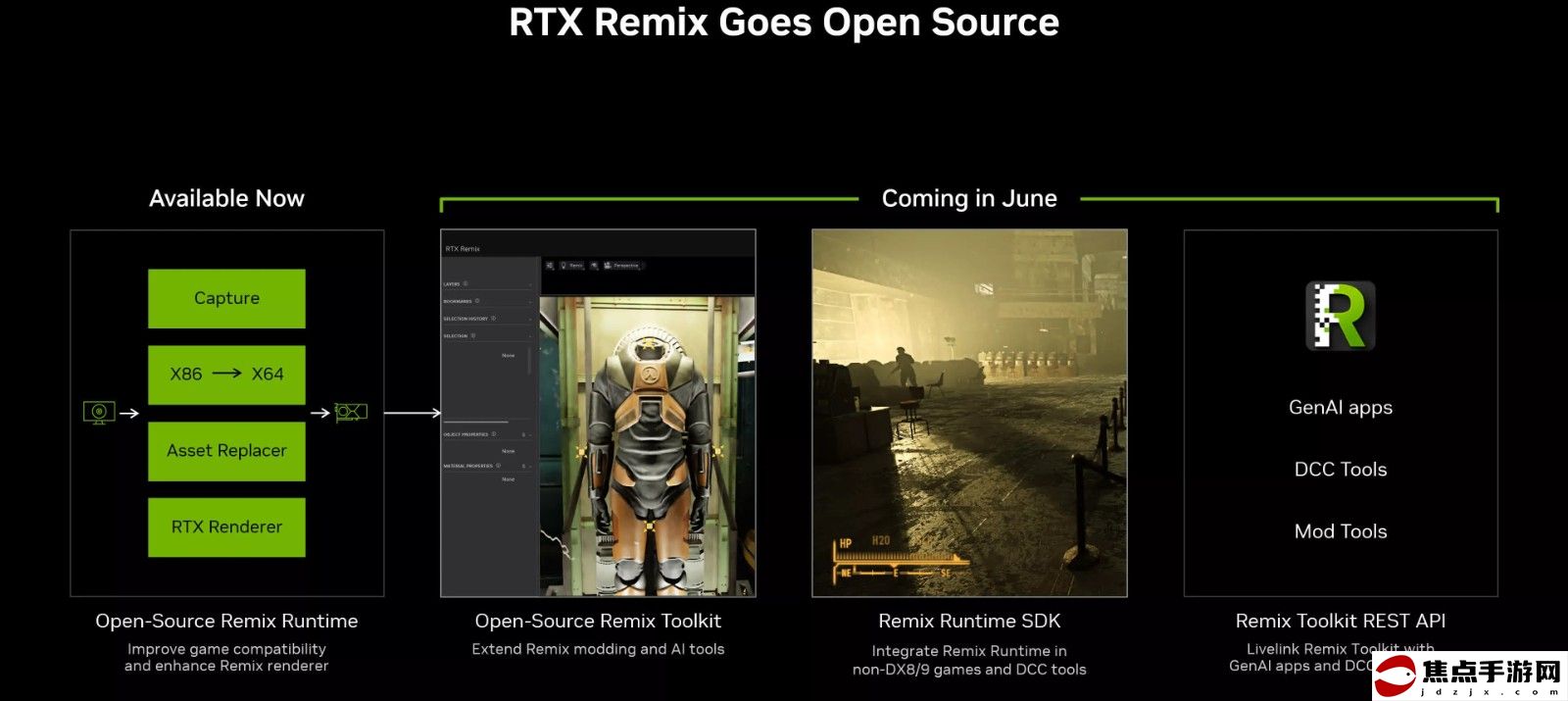Expand the SELECTION HISTORY panel chevron

click(530, 320)
